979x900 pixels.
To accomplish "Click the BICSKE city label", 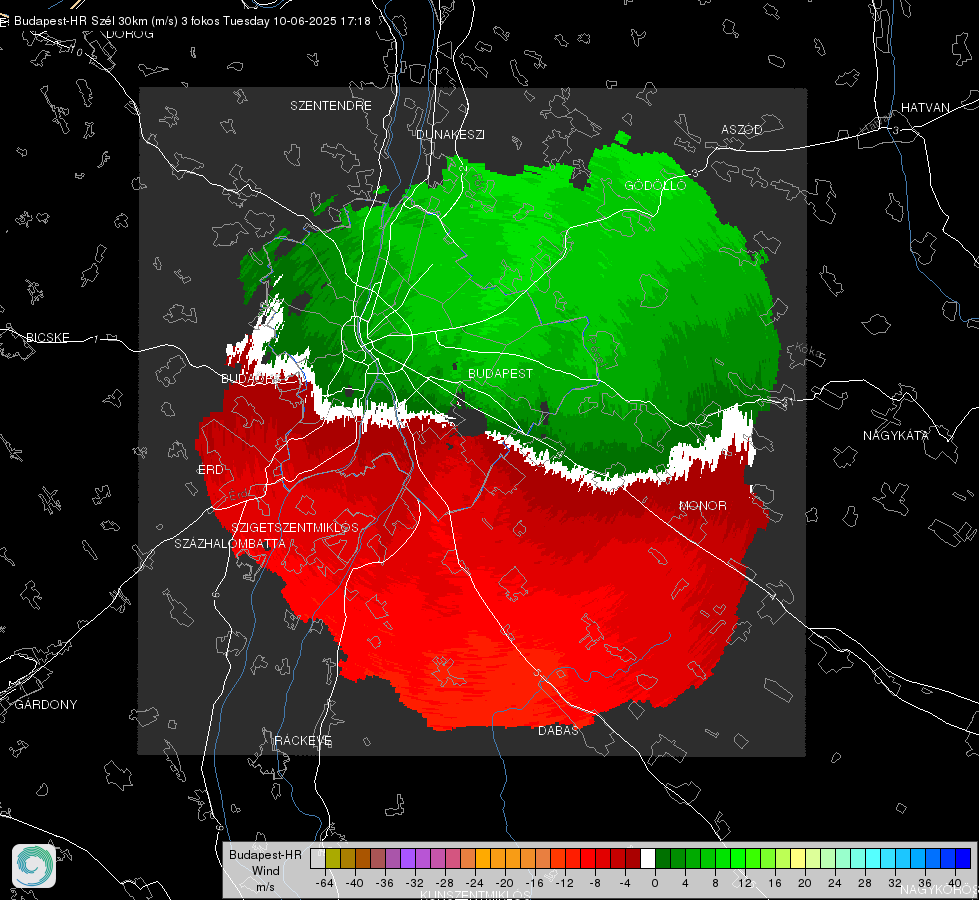I will [x=47, y=337].
